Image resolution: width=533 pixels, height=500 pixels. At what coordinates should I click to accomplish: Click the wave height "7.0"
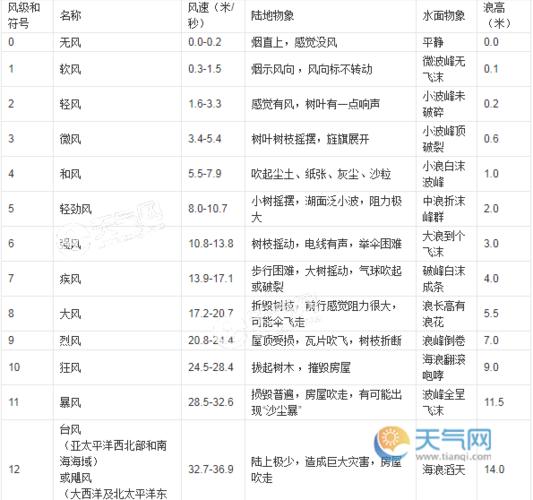coord(491,340)
